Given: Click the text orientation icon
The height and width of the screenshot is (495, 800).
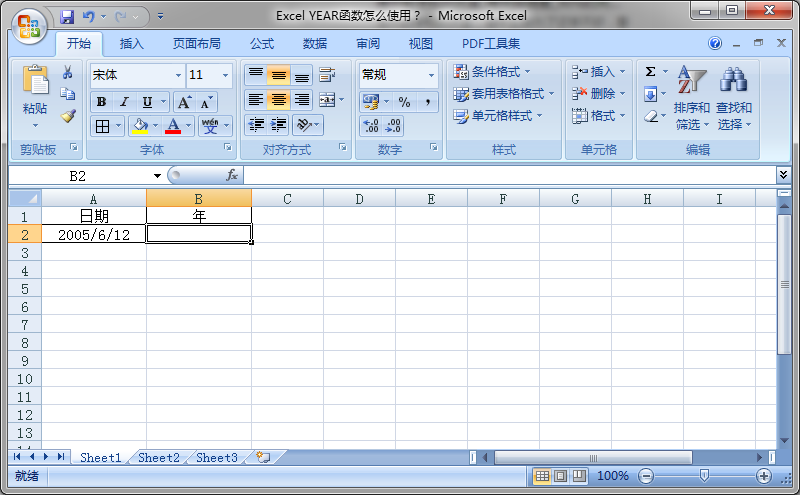Looking at the screenshot, I should point(304,125).
